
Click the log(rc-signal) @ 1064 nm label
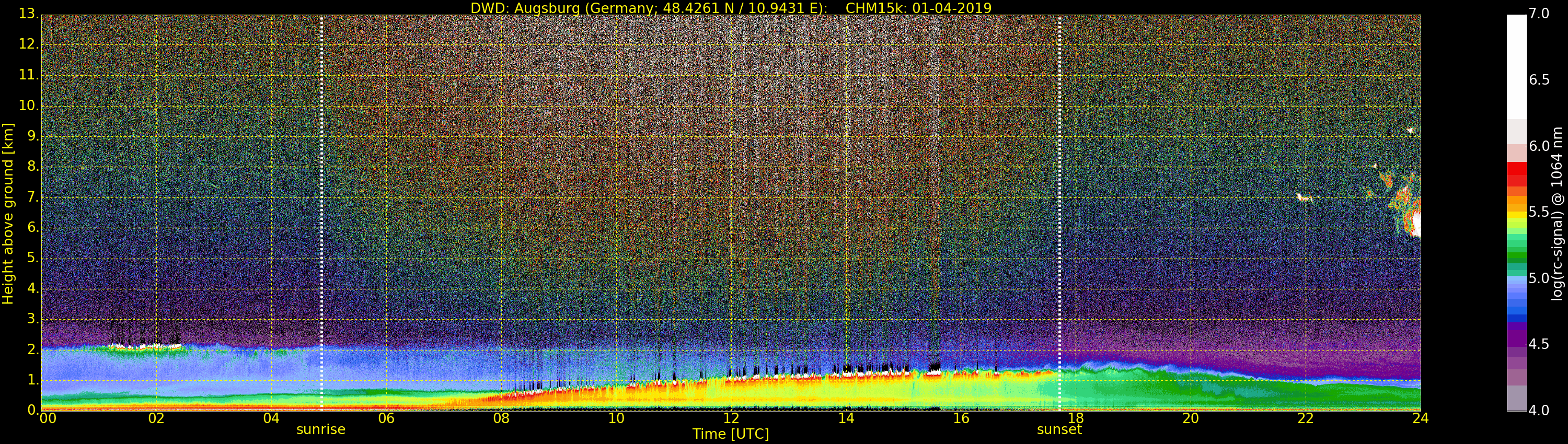coord(1558,214)
